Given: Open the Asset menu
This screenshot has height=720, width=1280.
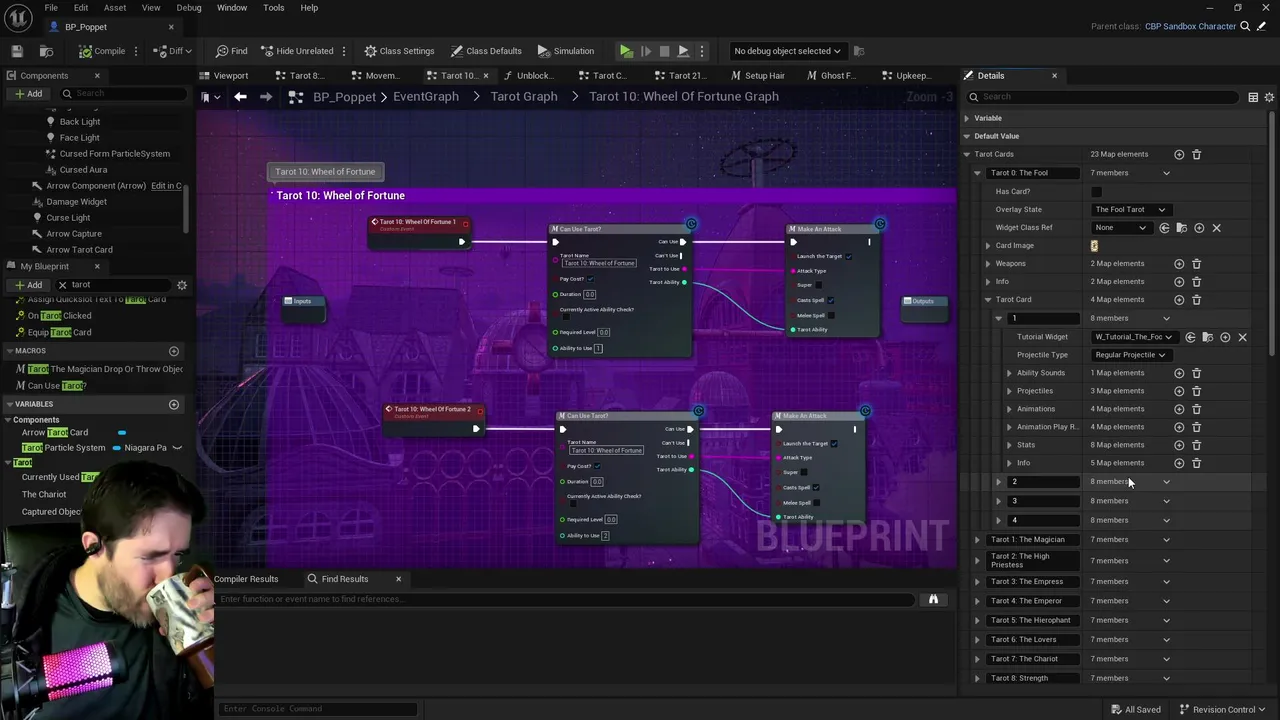Looking at the screenshot, I should (x=115, y=8).
